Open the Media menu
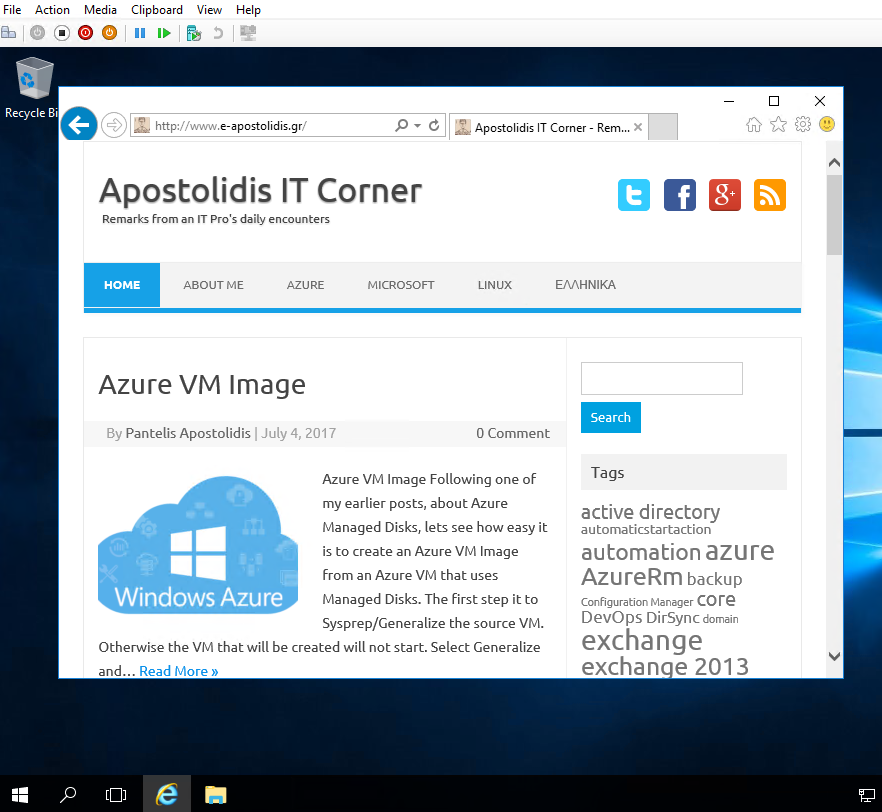Image resolution: width=882 pixels, height=812 pixels. pos(100,10)
